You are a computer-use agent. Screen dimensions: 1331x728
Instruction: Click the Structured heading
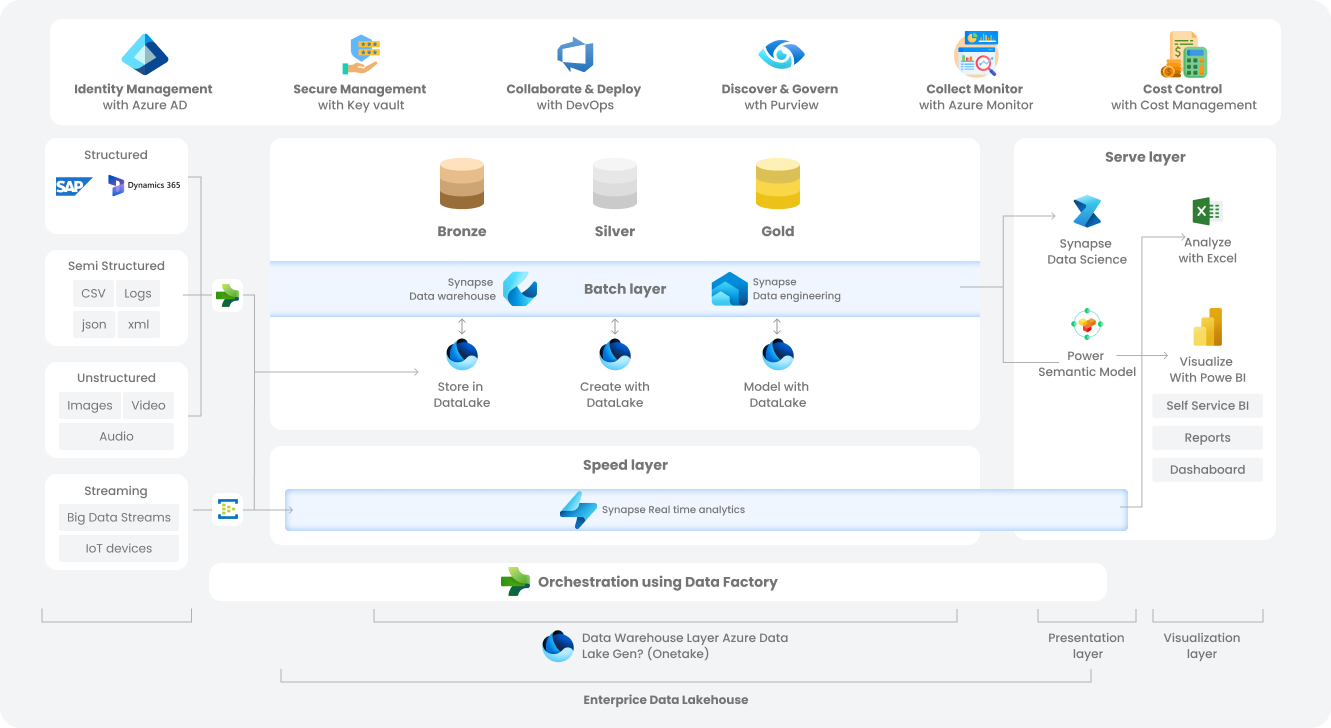[x=116, y=155]
